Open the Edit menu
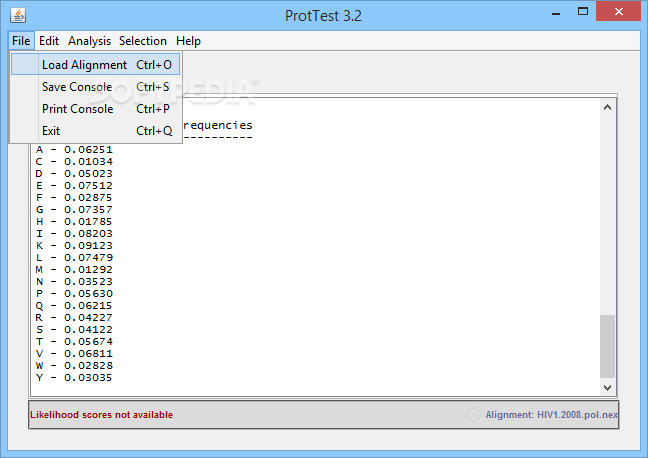The width and height of the screenshot is (648, 458). tap(49, 41)
